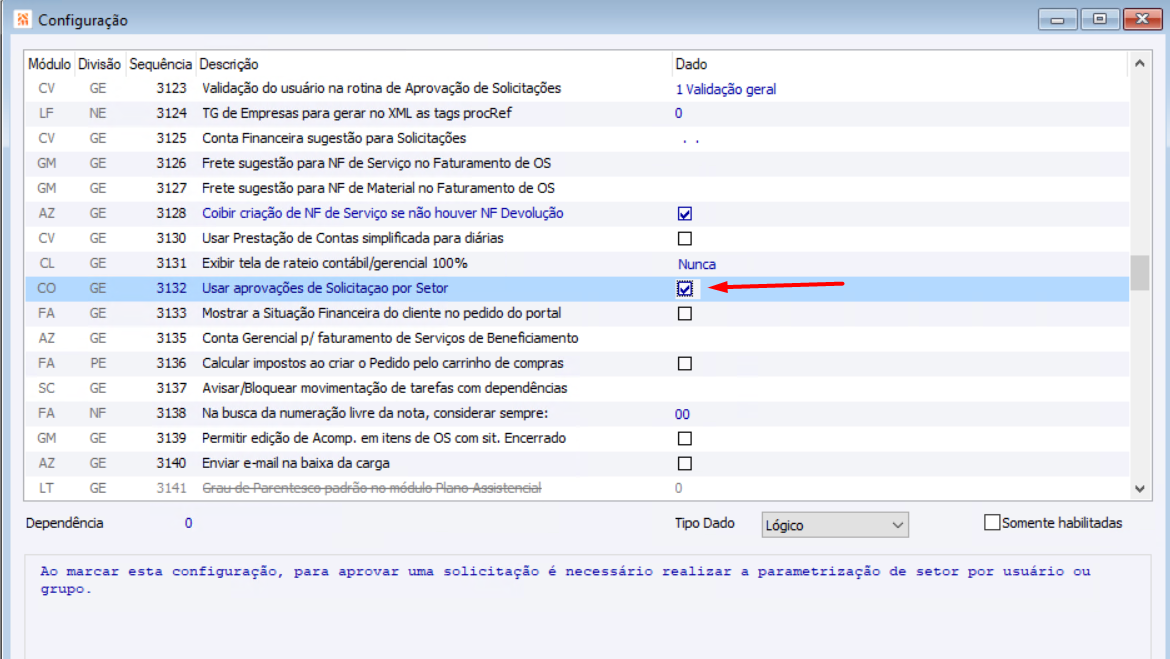1170x659 pixels.
Task: Tick checkbox for Permitir edição de Acomp. em itens de OS
Action: point(684,438)
